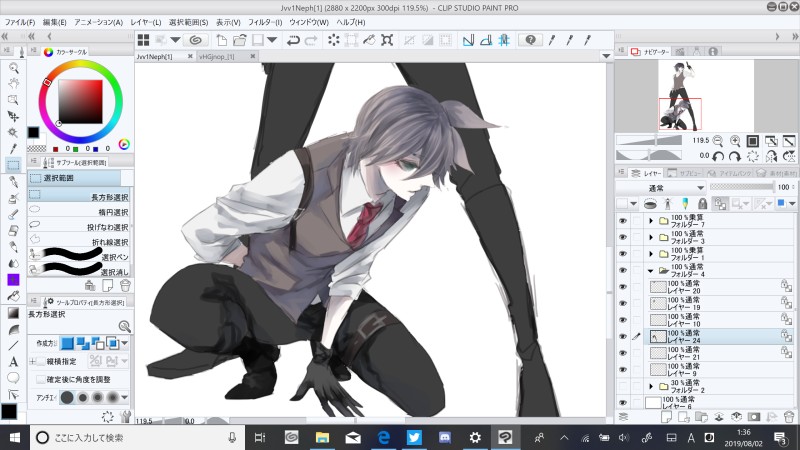Click the New file icon
The width and height of the screenshot is (800, 450).
click(222, 40)
